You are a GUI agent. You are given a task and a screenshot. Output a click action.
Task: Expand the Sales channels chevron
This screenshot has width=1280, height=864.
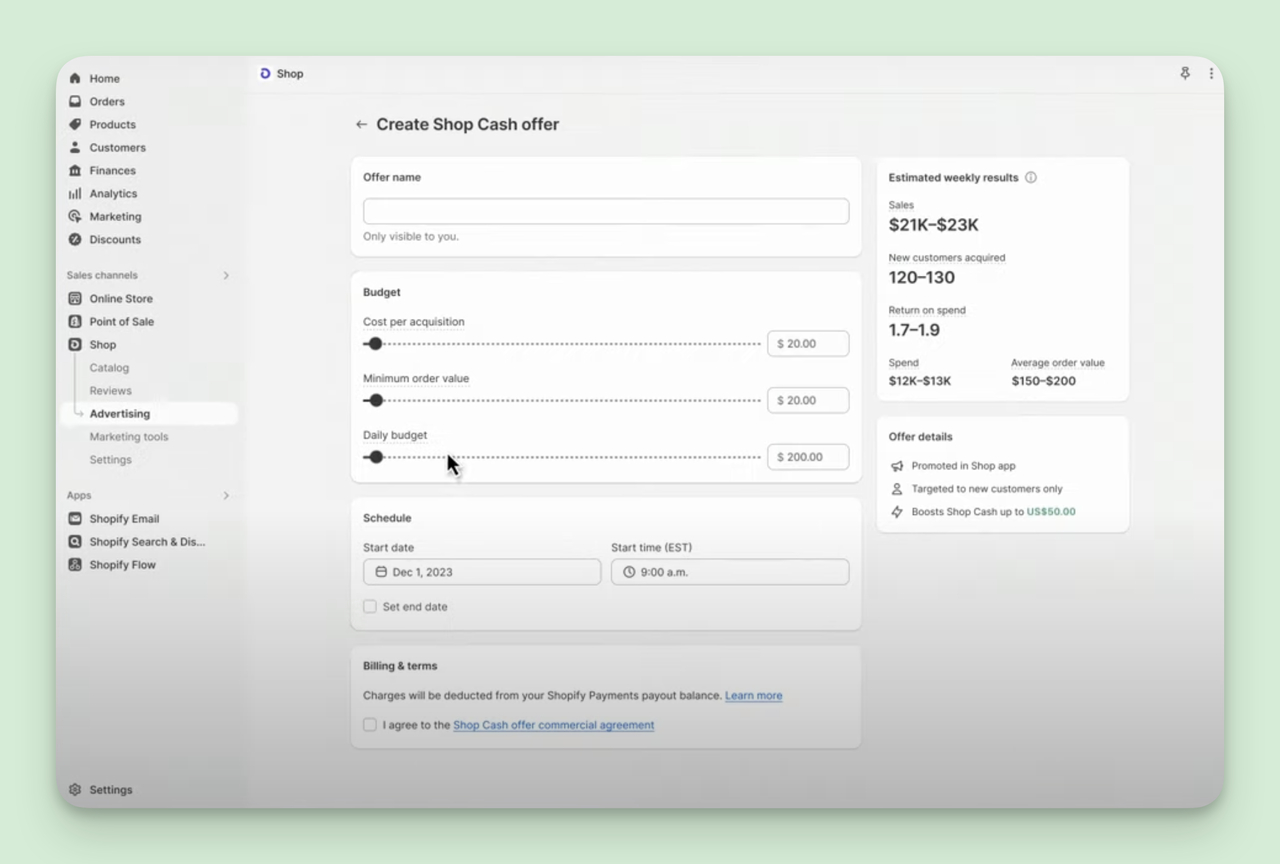226,275
